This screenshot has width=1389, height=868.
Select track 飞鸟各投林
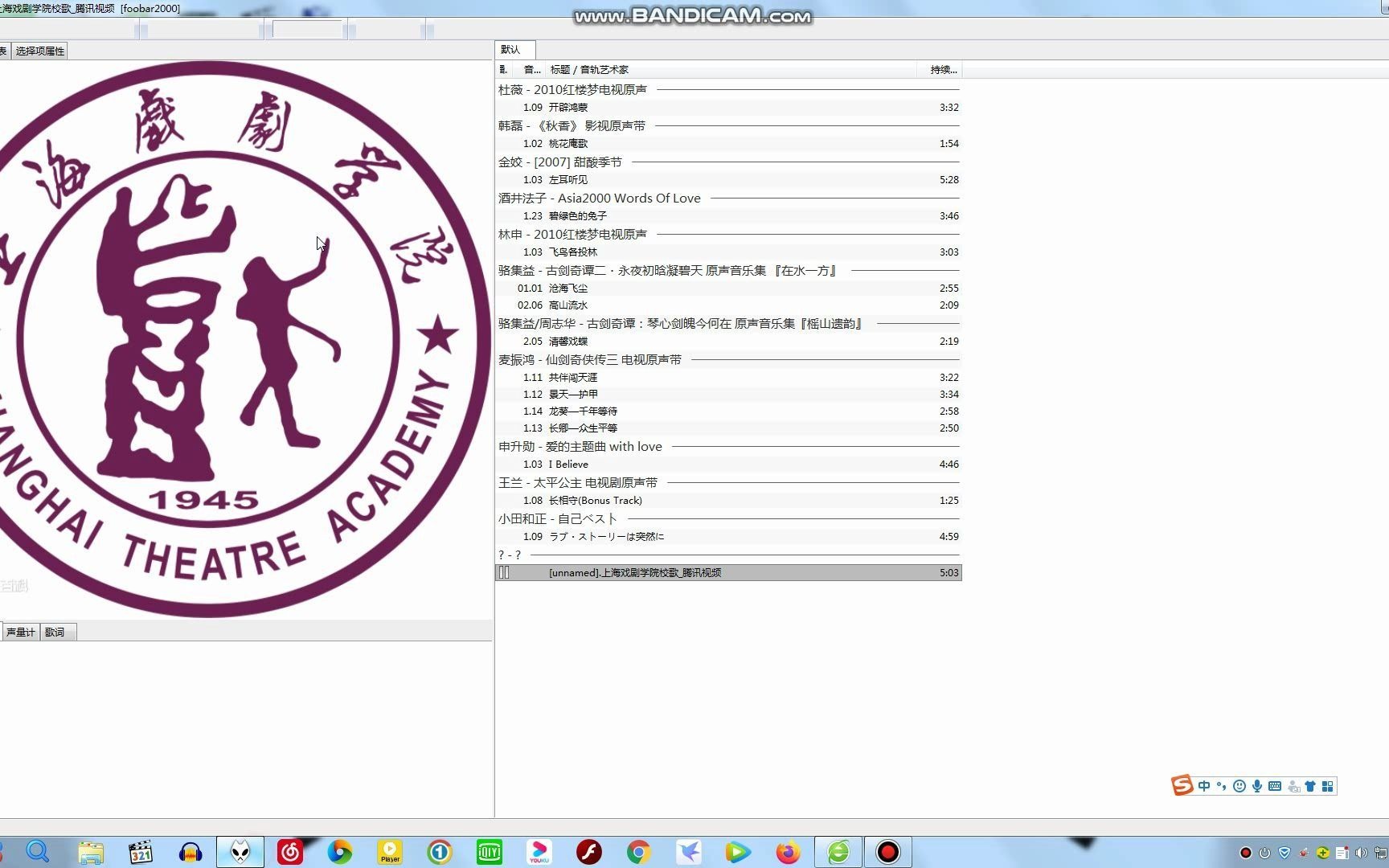click(x=728, y=252)
